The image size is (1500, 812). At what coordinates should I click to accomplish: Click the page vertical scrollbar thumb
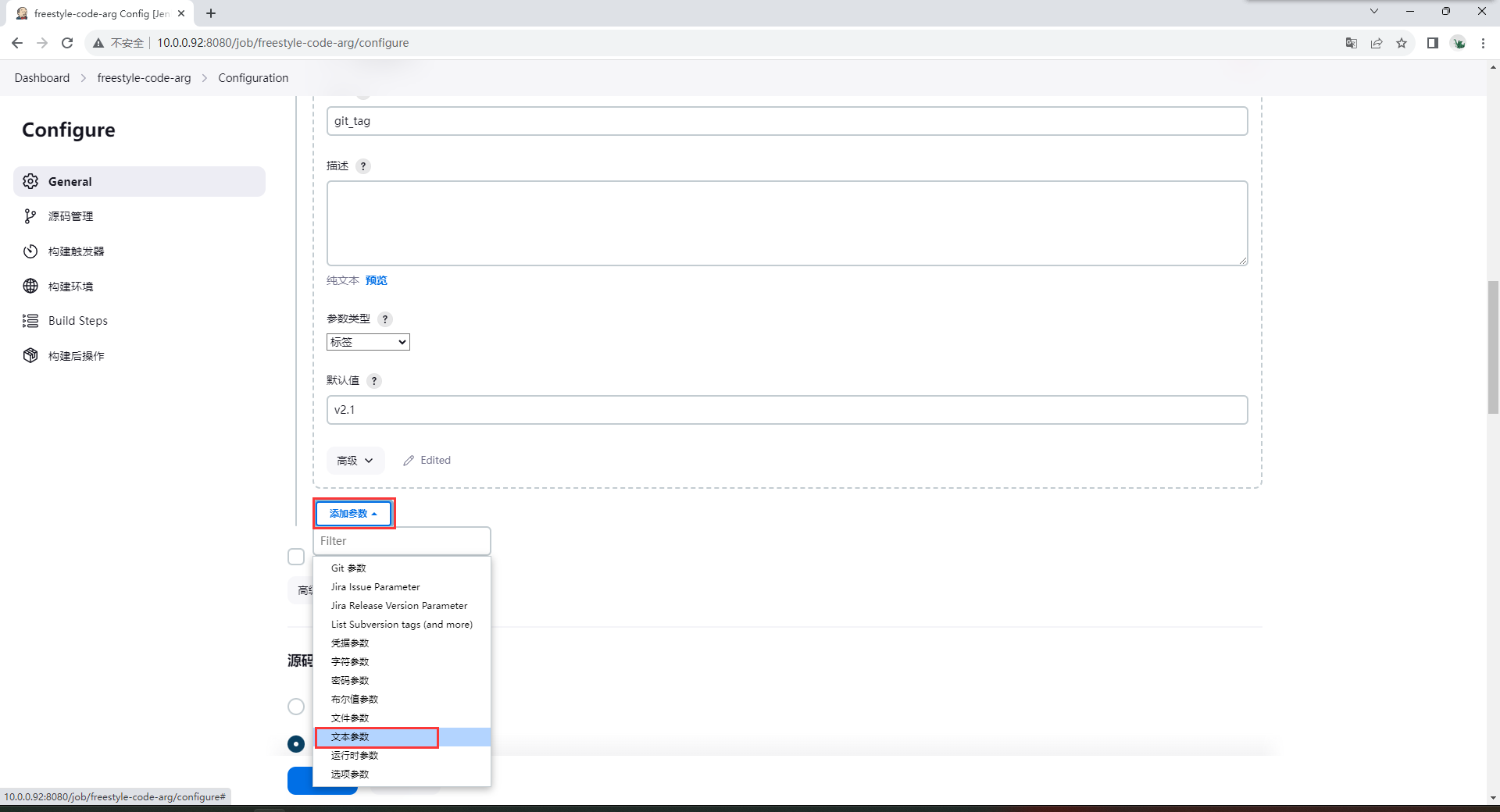point(1493,347)
